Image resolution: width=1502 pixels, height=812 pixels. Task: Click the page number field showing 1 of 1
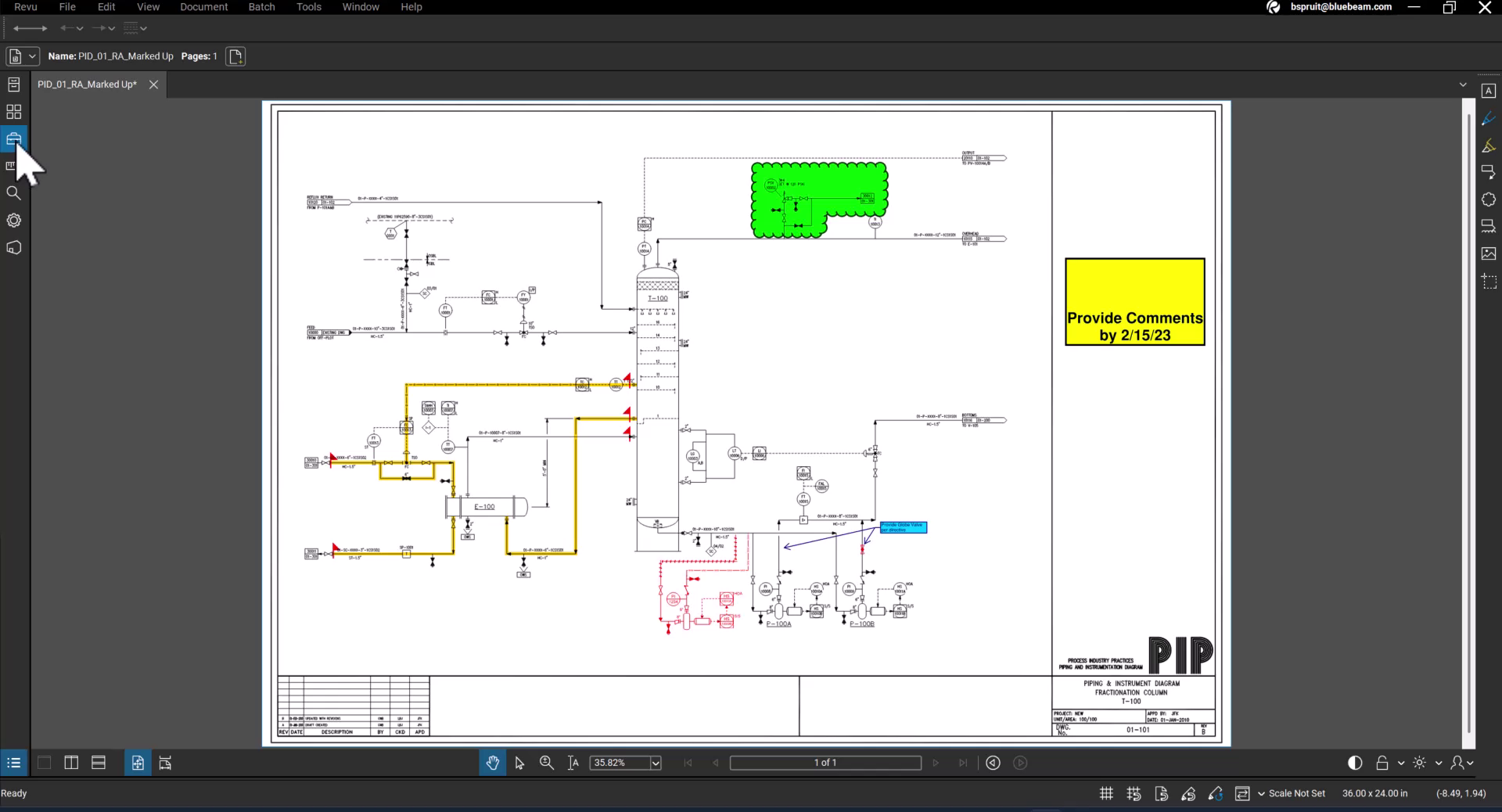point(825,763)
